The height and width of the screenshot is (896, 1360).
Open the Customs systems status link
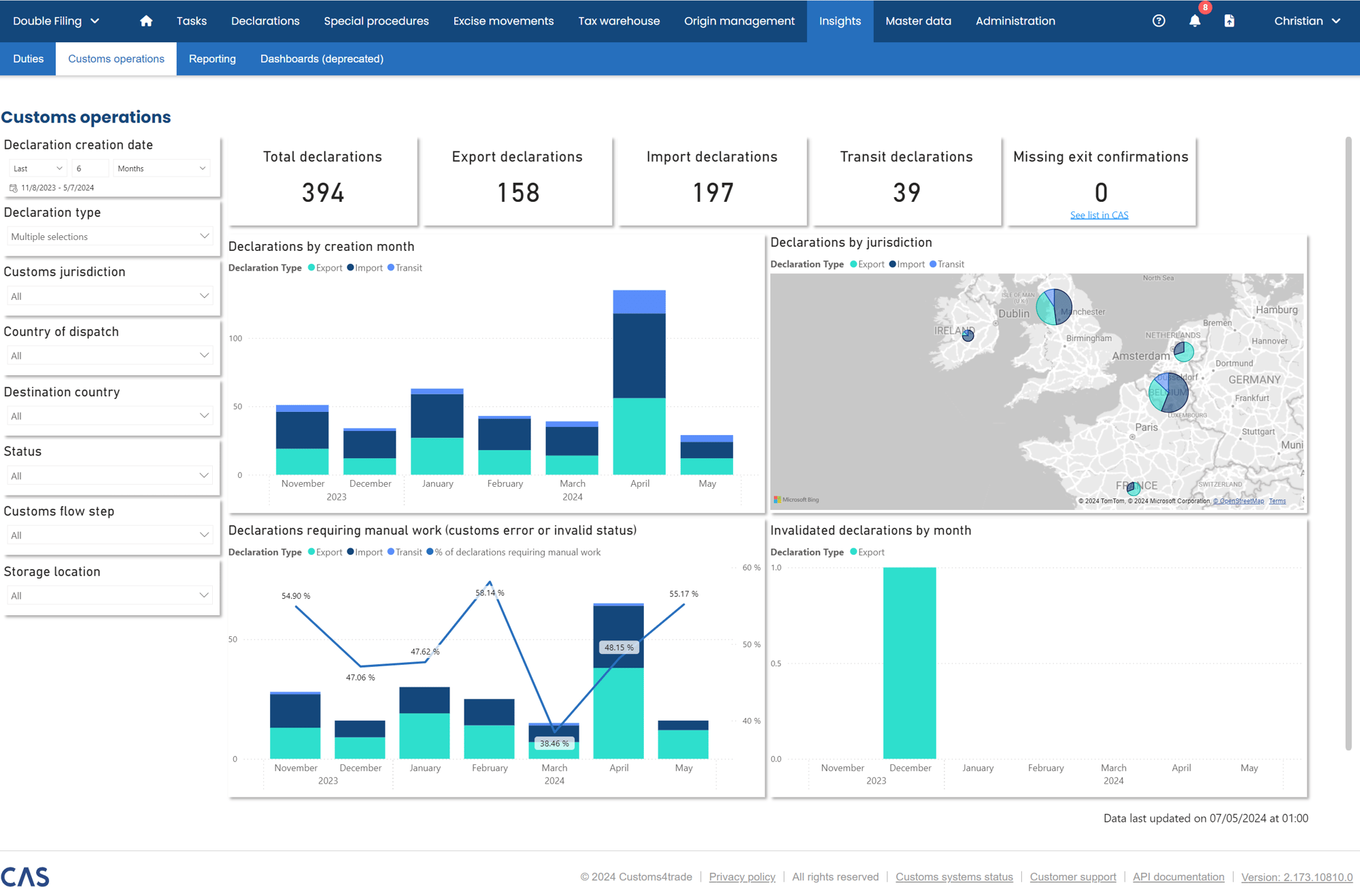tap(954, 876)
